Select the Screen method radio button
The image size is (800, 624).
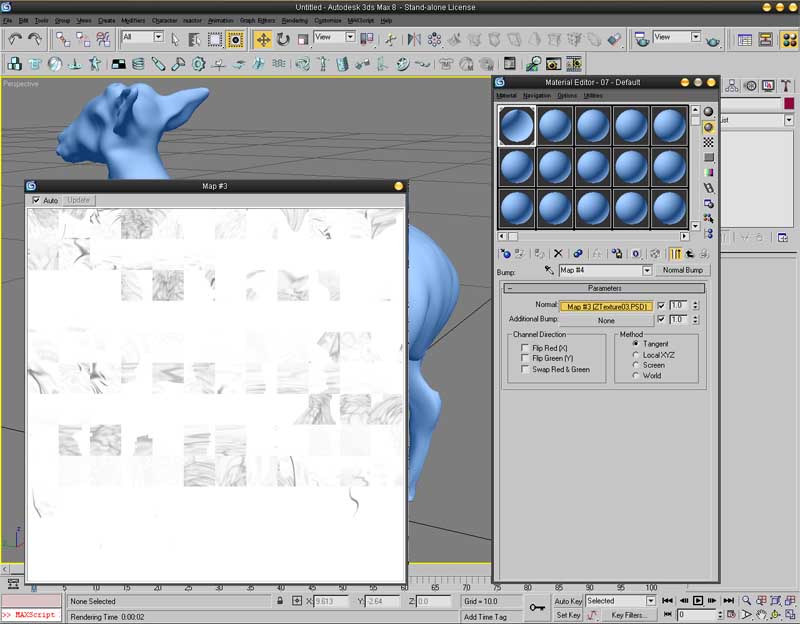pos(636,365)
